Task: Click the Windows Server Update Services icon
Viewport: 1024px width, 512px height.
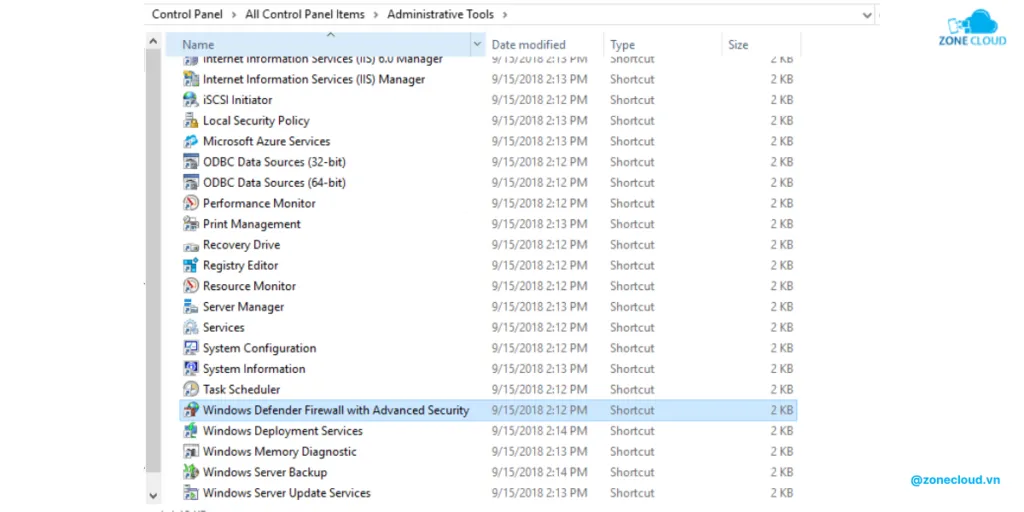Action: [x=191, y=493]
